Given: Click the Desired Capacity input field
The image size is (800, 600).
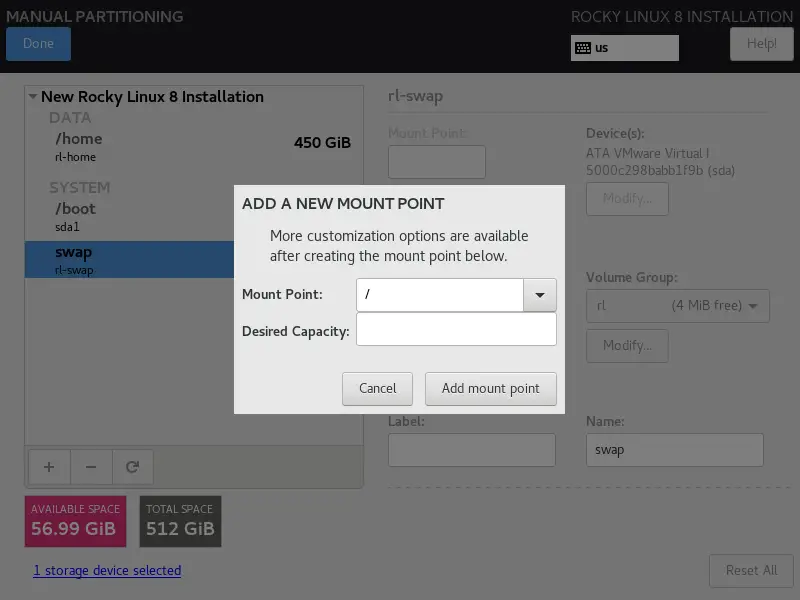Looking at the screenshot, I should click(456, 329).
